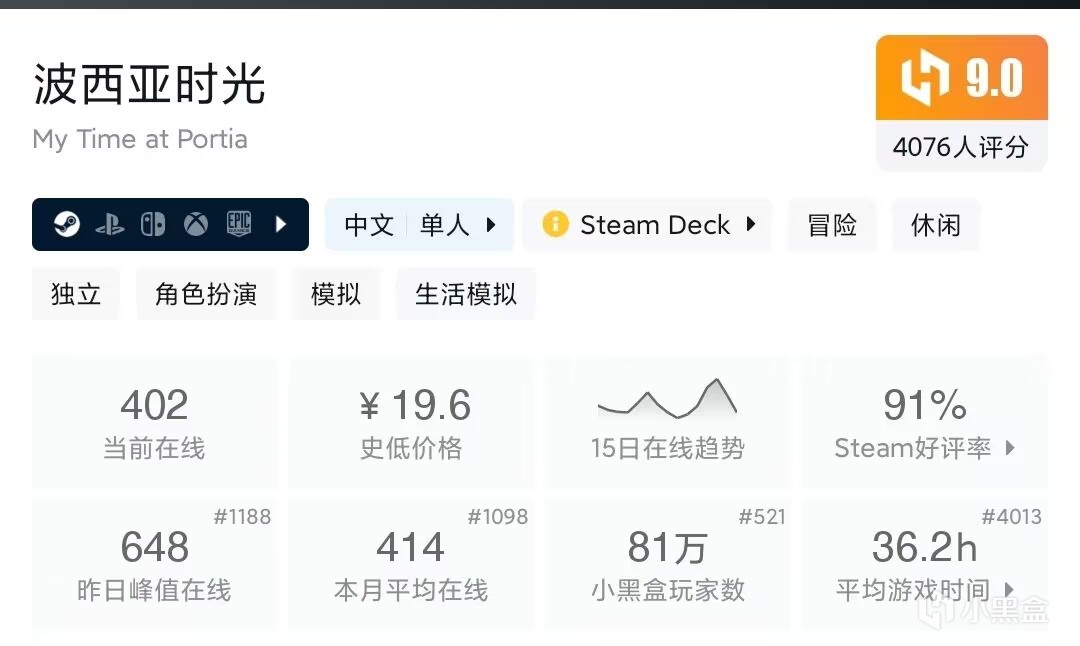Screen dimensions: 1080x646
Task: Click the Xiaoheihe logo in rating badge
Action: (922, 81)
